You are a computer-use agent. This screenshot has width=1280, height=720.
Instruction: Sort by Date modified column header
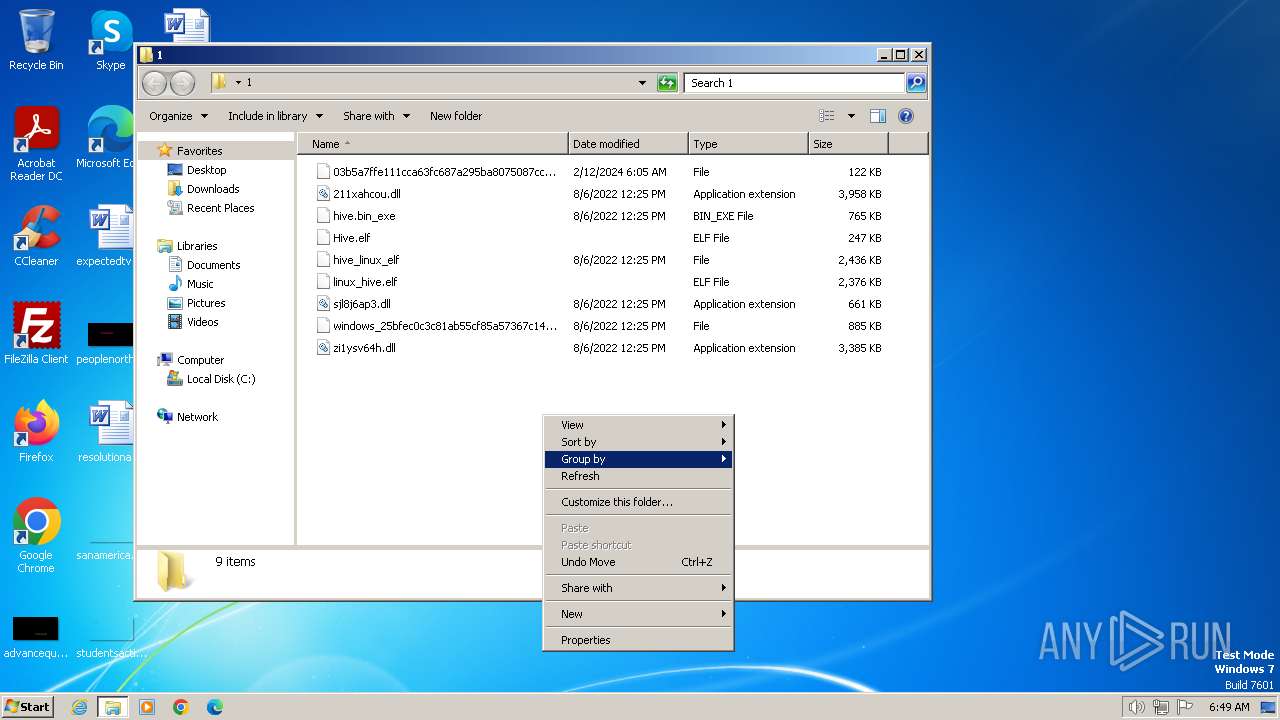[628, 144]
